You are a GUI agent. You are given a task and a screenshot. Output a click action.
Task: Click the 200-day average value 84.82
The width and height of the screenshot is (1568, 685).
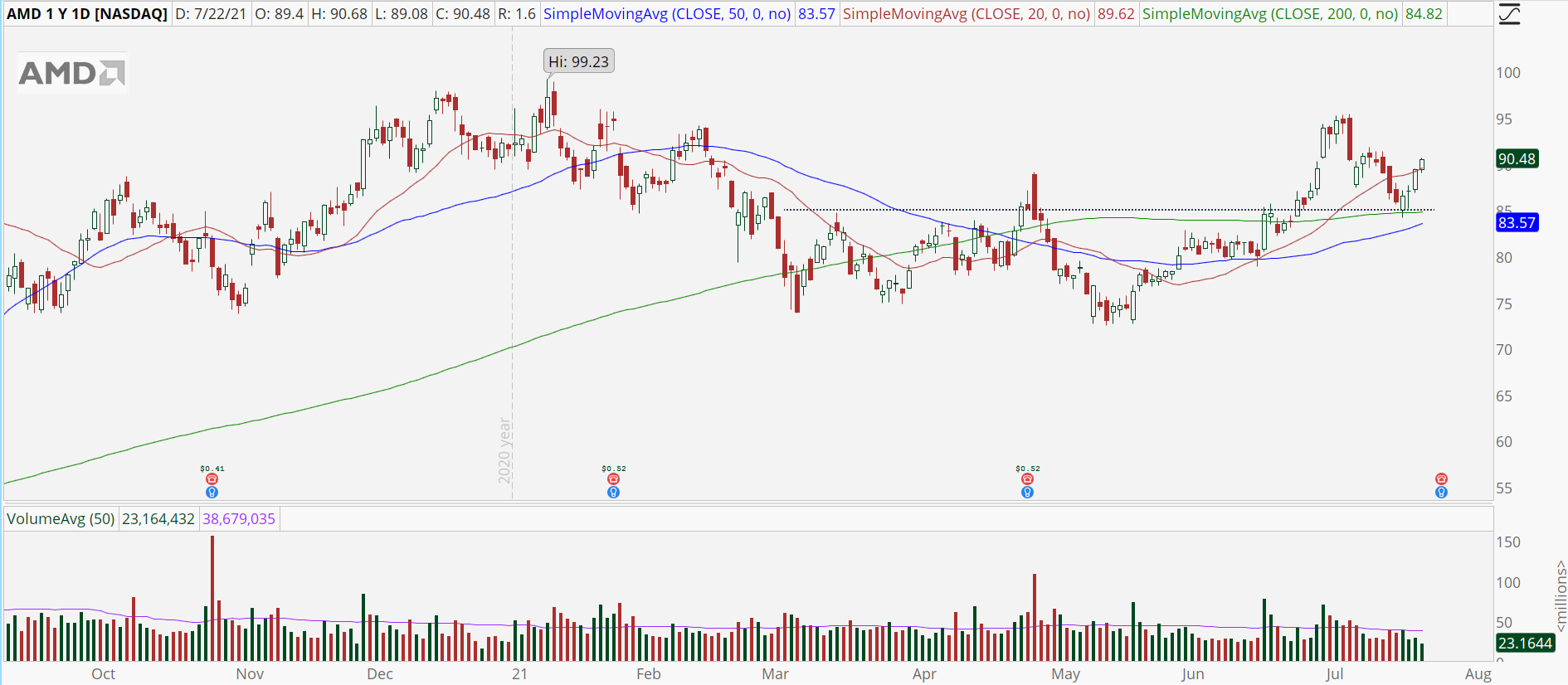pyautogui.click(x=1424, y=14)
